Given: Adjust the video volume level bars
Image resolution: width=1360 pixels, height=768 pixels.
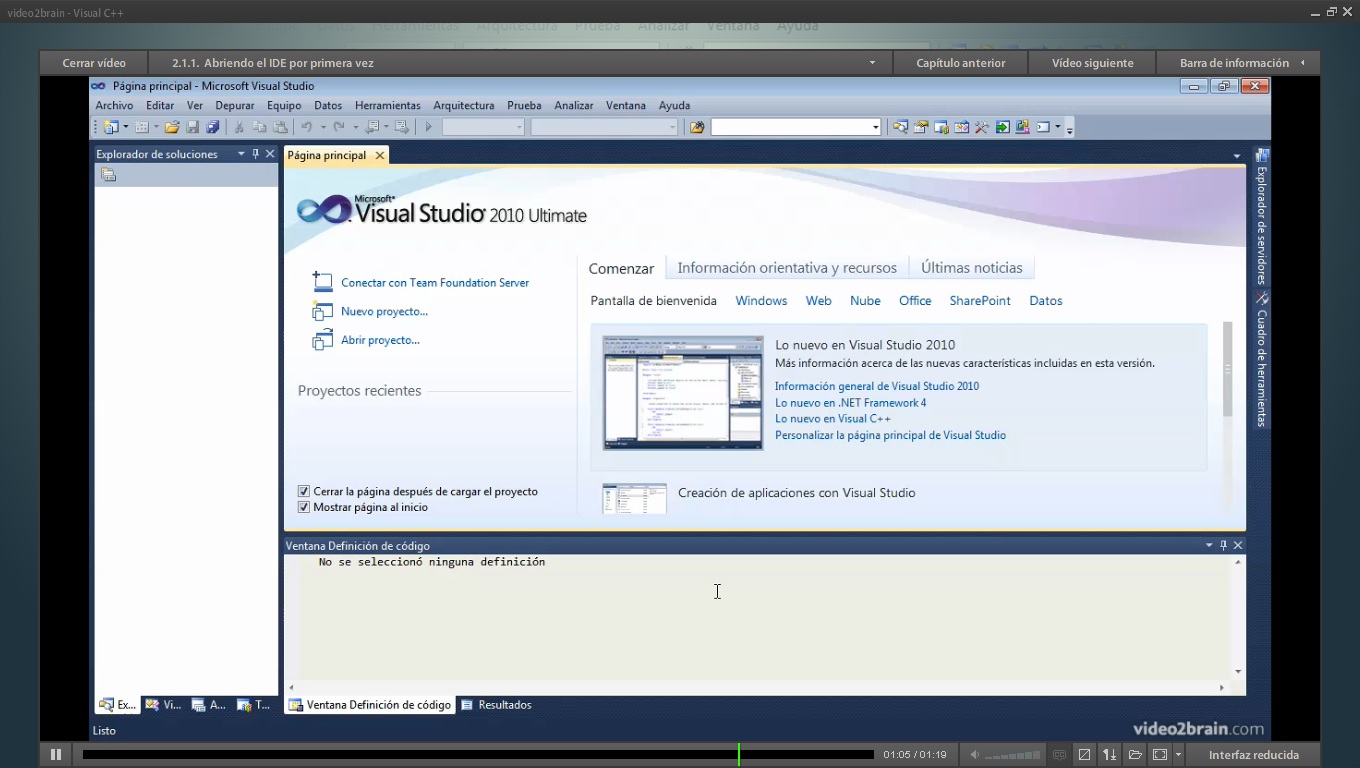Looking at the screenshot, I should tap(1013, 755).
